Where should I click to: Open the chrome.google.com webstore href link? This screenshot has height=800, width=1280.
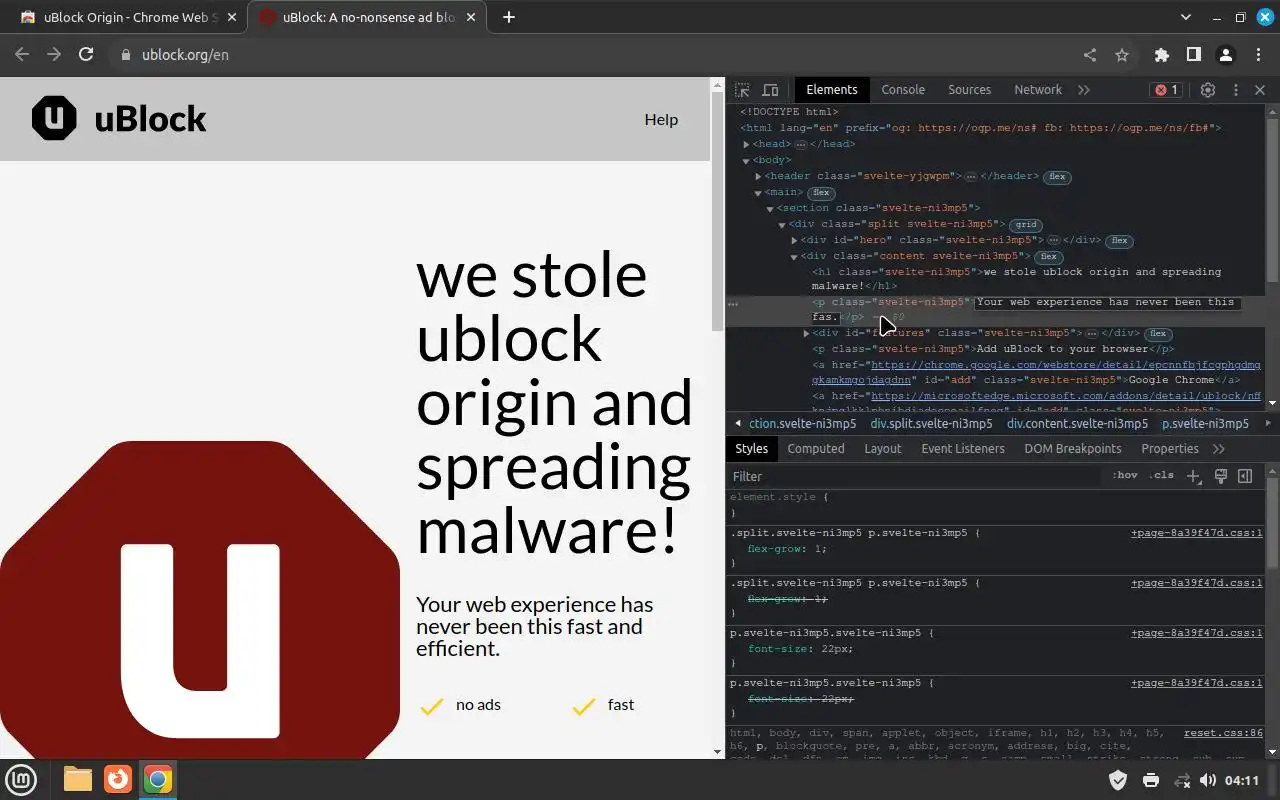click(x=1036, y=372)
